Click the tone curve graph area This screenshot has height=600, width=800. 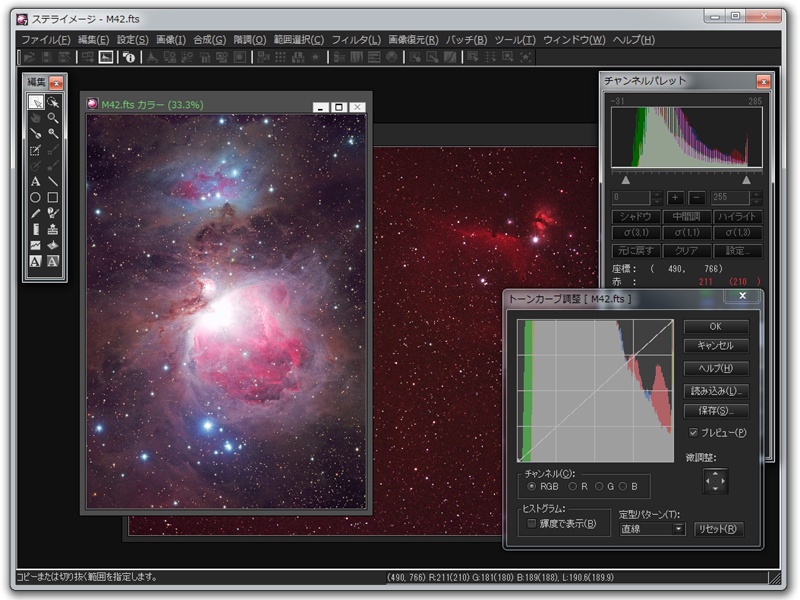tap(595, 390)
